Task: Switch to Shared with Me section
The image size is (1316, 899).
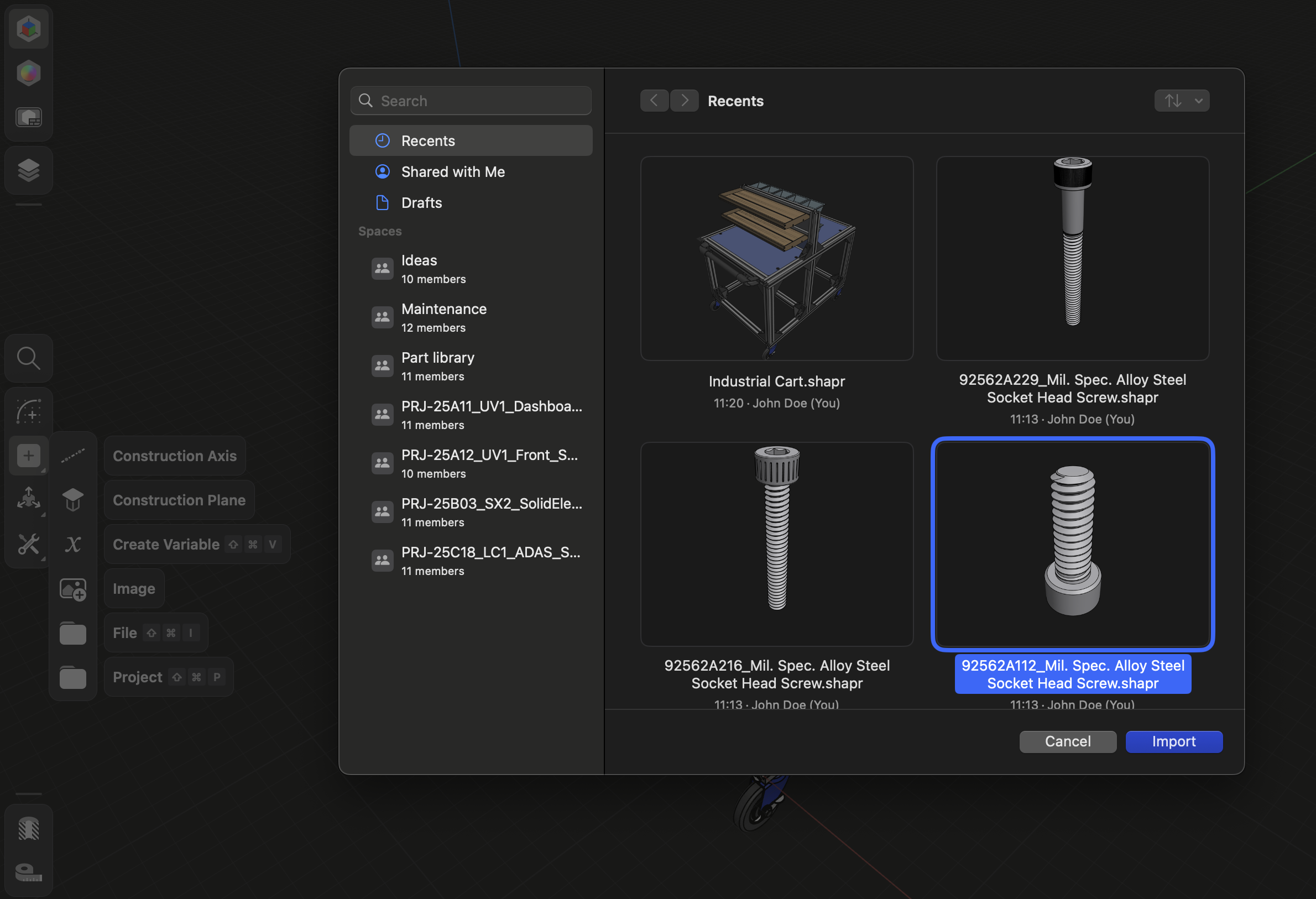Action: click(453, 171)
